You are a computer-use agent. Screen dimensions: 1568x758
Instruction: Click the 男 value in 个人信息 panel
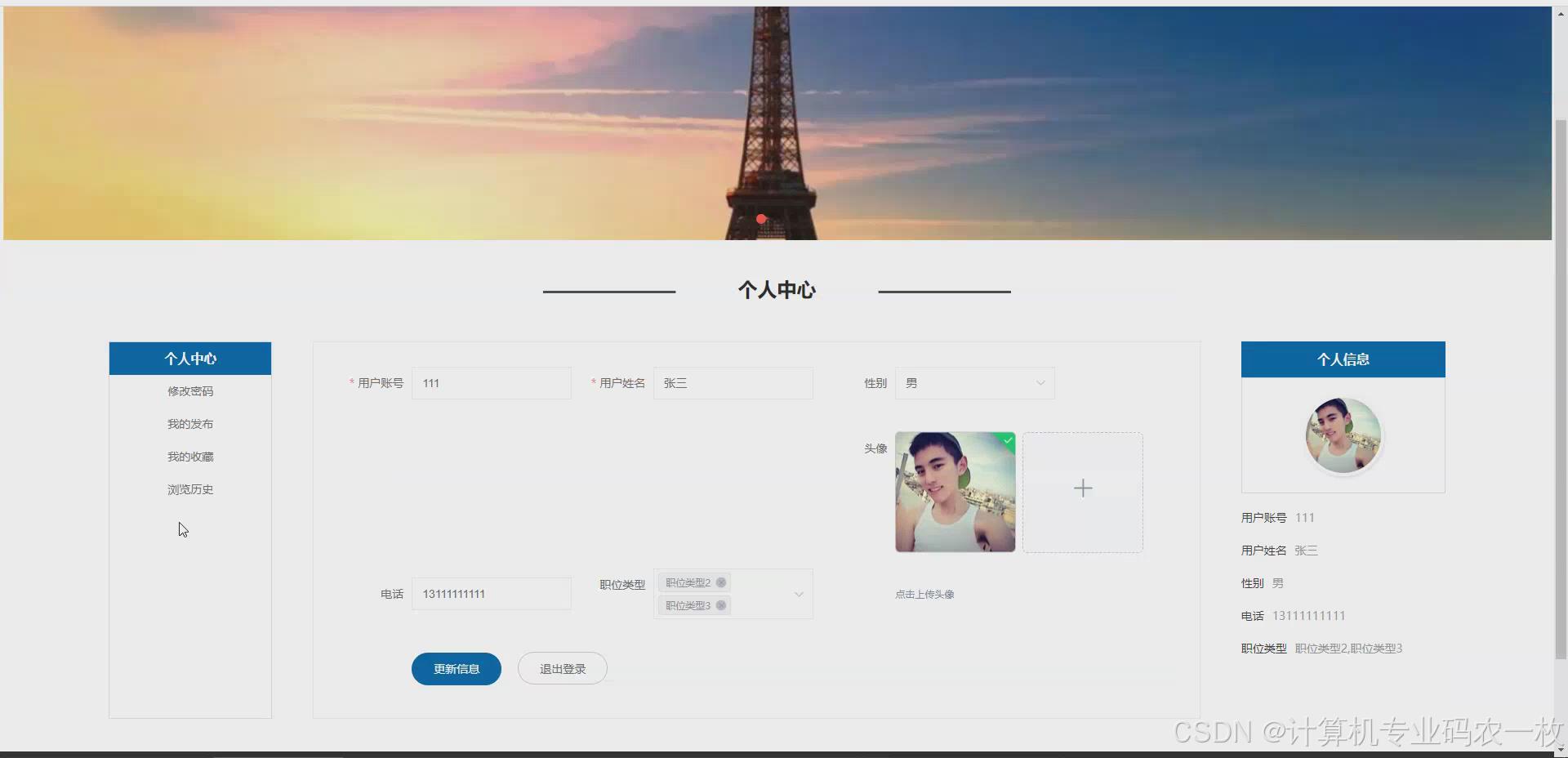(x=1278, y=583)
